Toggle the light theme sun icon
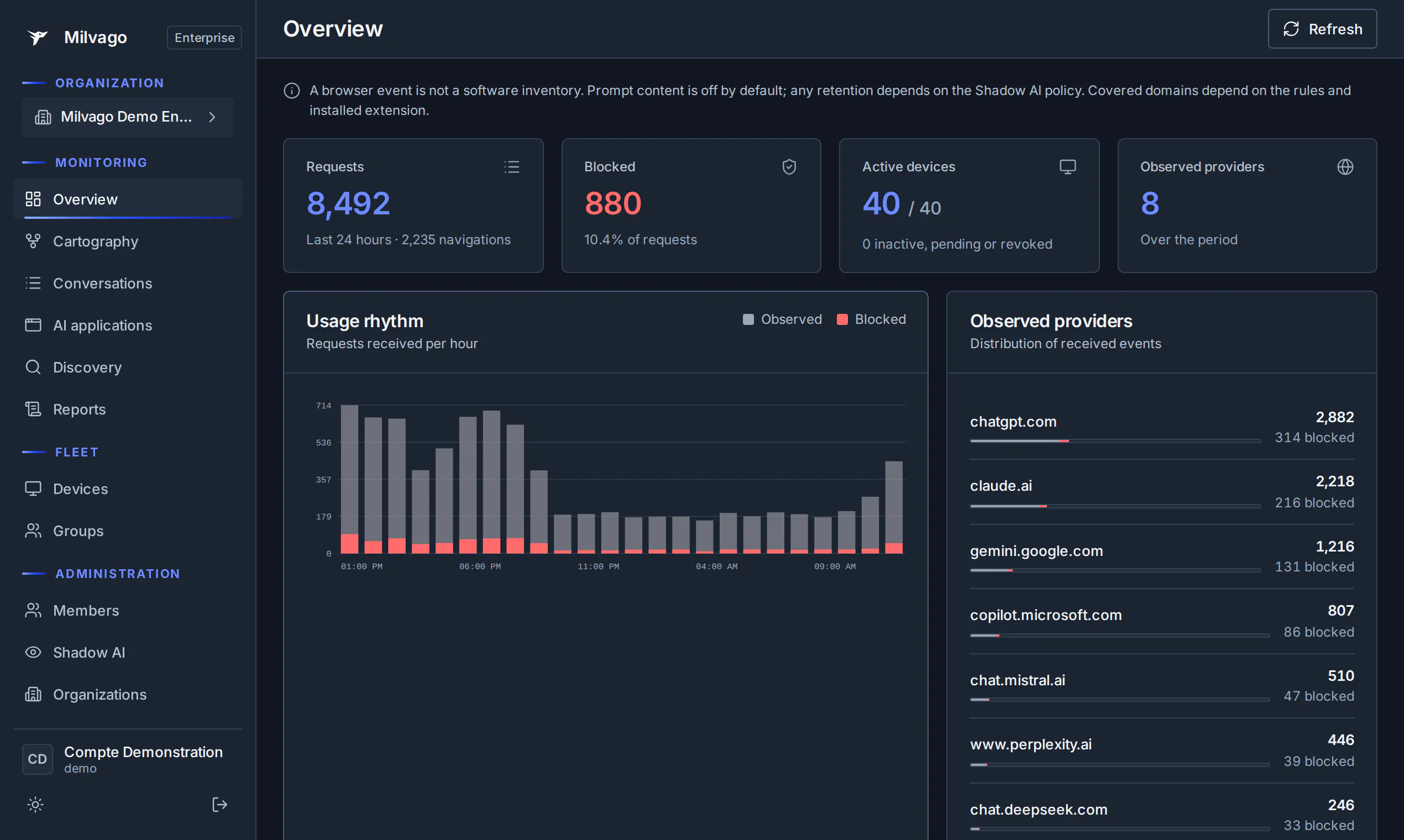The image size is (1404, 840). 35,804
